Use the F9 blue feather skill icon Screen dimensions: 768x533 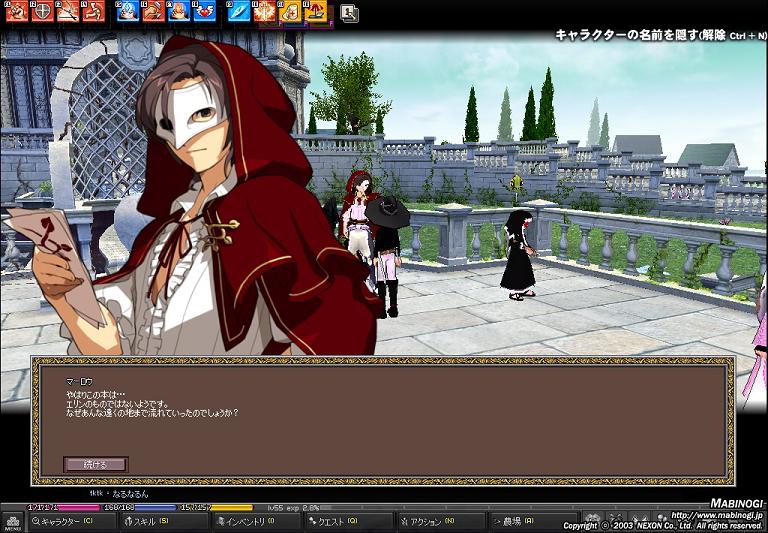pos(240,11)
